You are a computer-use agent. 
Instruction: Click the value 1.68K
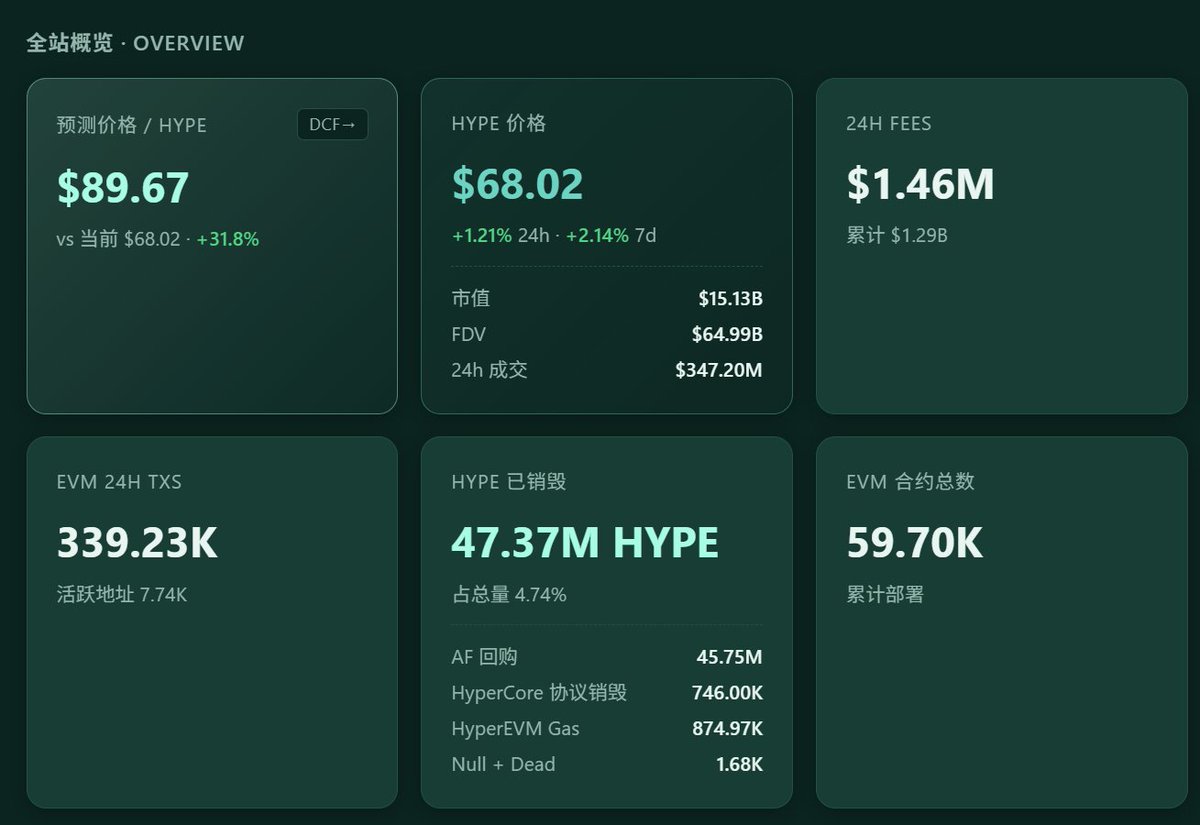(x=739, y=764)
